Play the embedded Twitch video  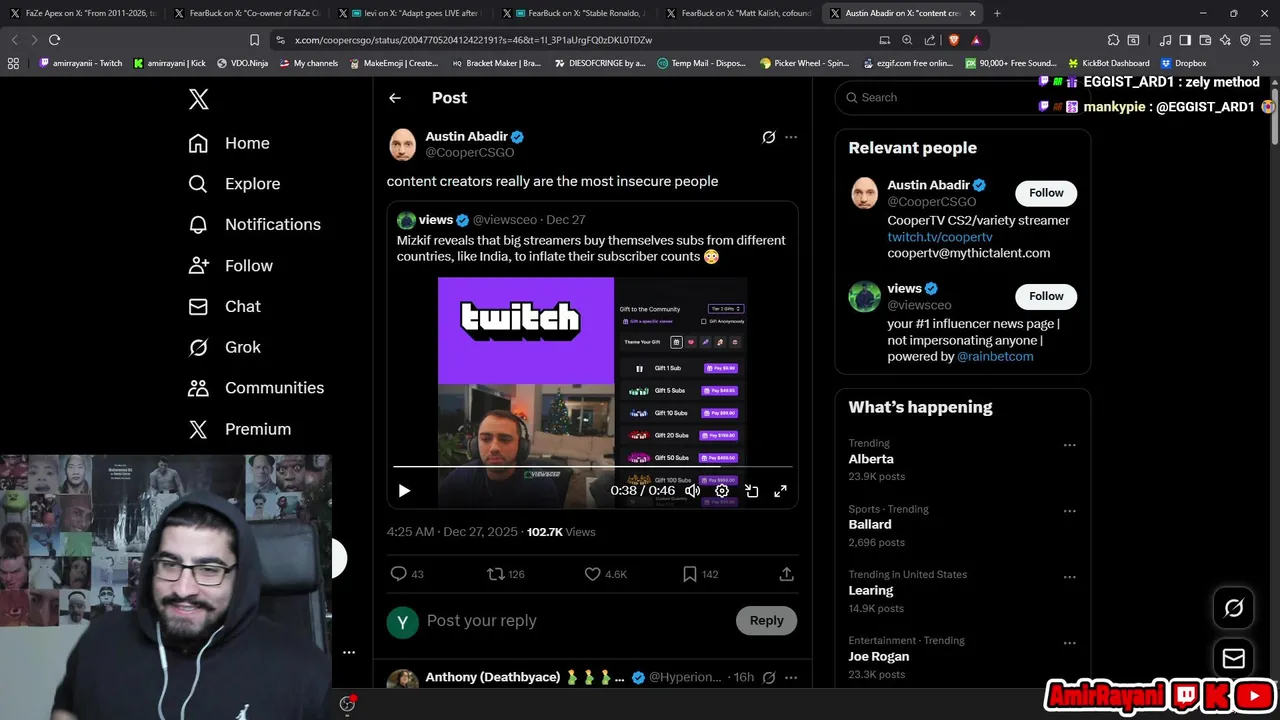(404, 491)
